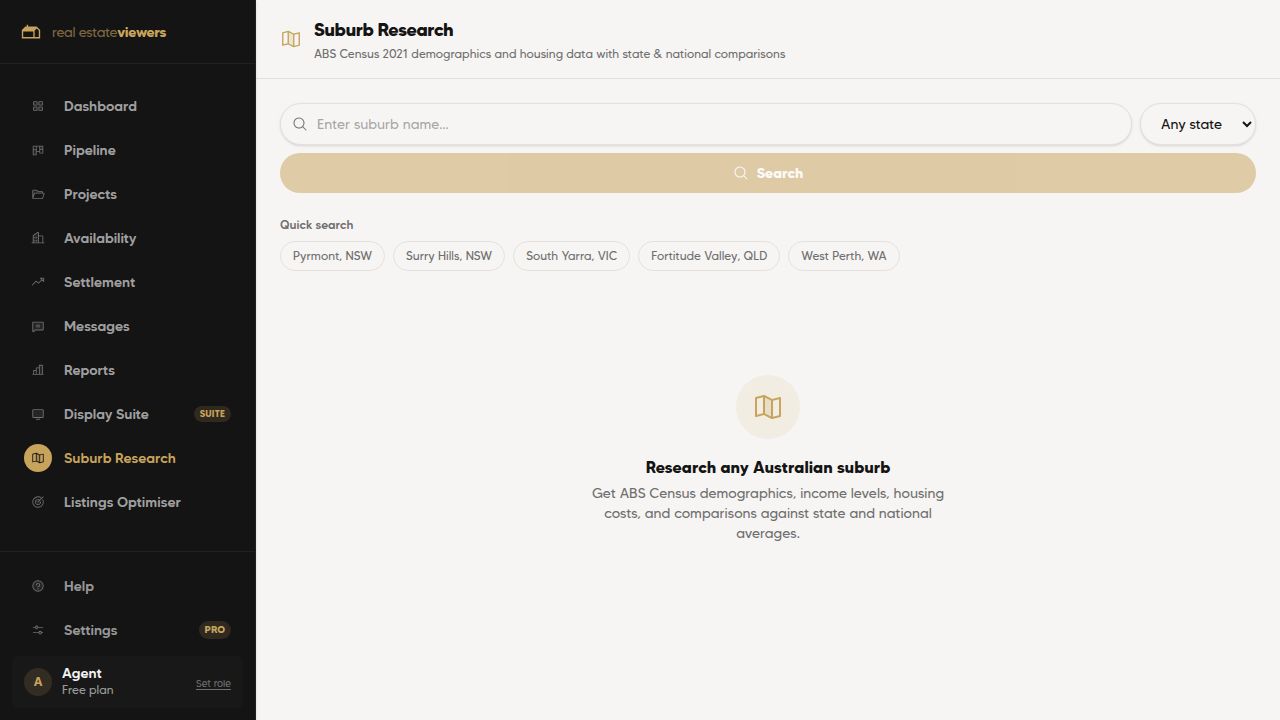Open the Projects menu item
The width and height of the screenshot is (1280, 720).
pyautogui.click(x=128, y=194)
